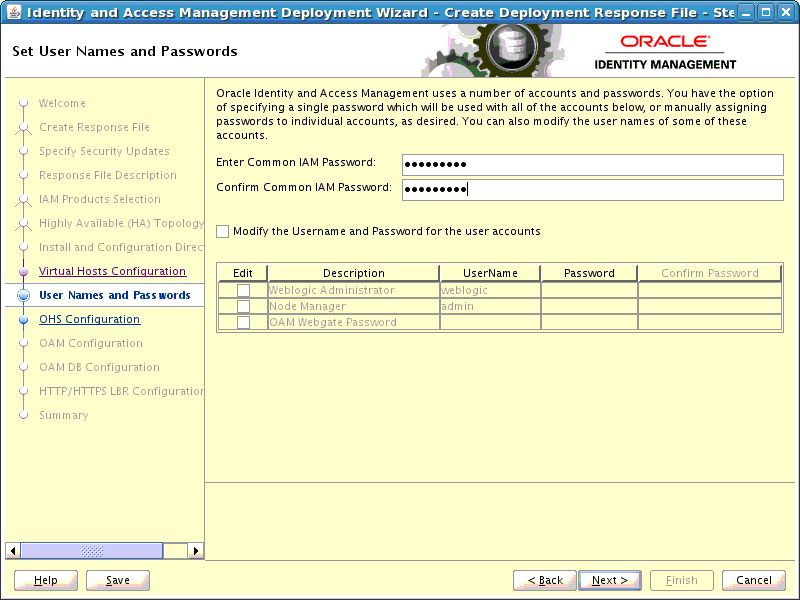The width and height of the screenshot is (800, 600).
Task: Click the UserName column header
Action: 490,273
